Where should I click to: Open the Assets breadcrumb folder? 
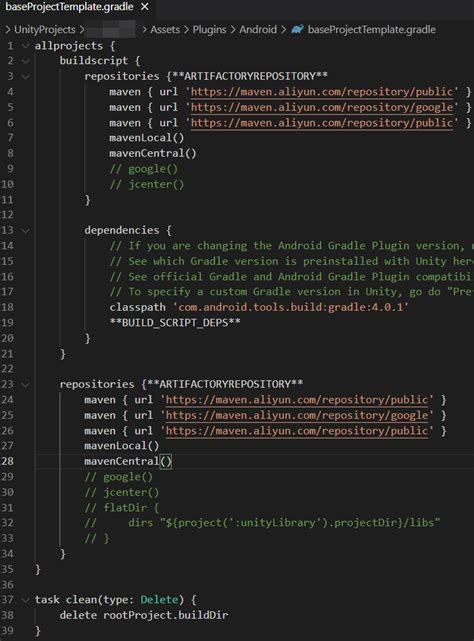pyautogui.click(x=165, y=29)
